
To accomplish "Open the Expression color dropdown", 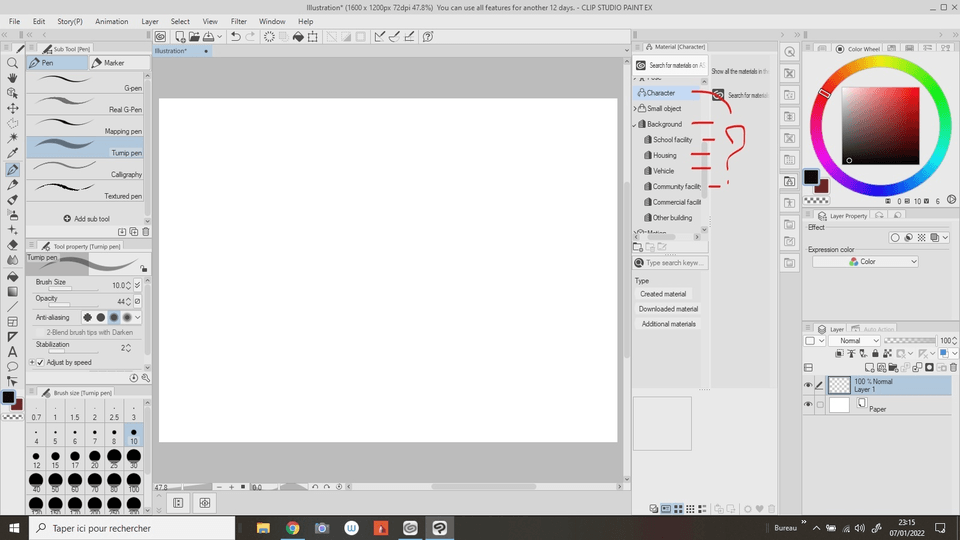I will pyautogui.click(x=865, y=261).
